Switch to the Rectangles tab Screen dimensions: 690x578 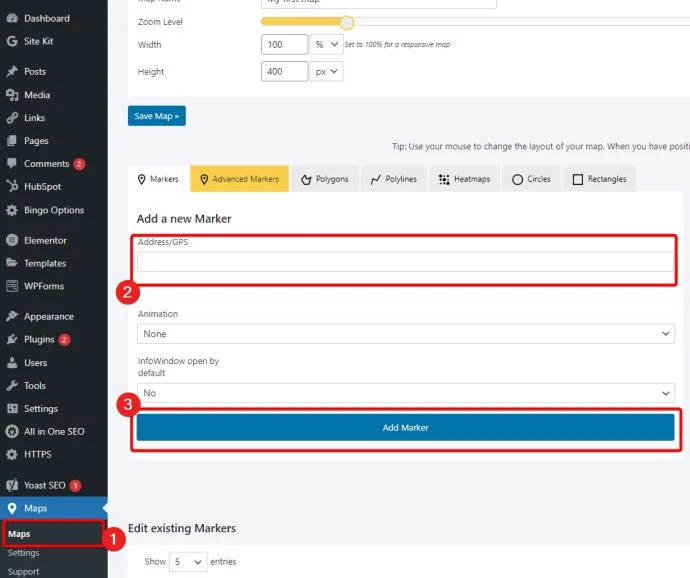tap(599, 179)
